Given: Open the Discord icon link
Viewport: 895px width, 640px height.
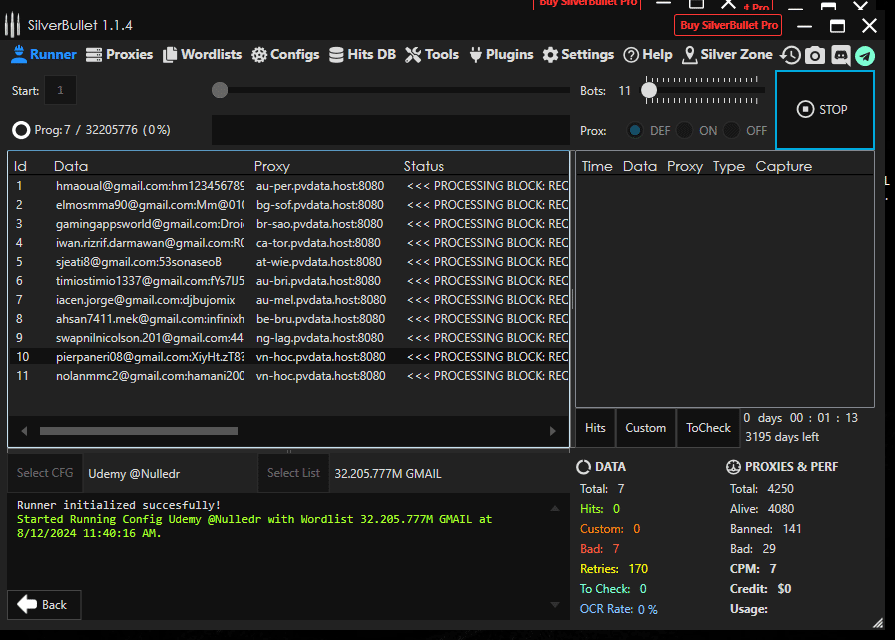Looking at the screenshot, I should click(x=840, y=55).
